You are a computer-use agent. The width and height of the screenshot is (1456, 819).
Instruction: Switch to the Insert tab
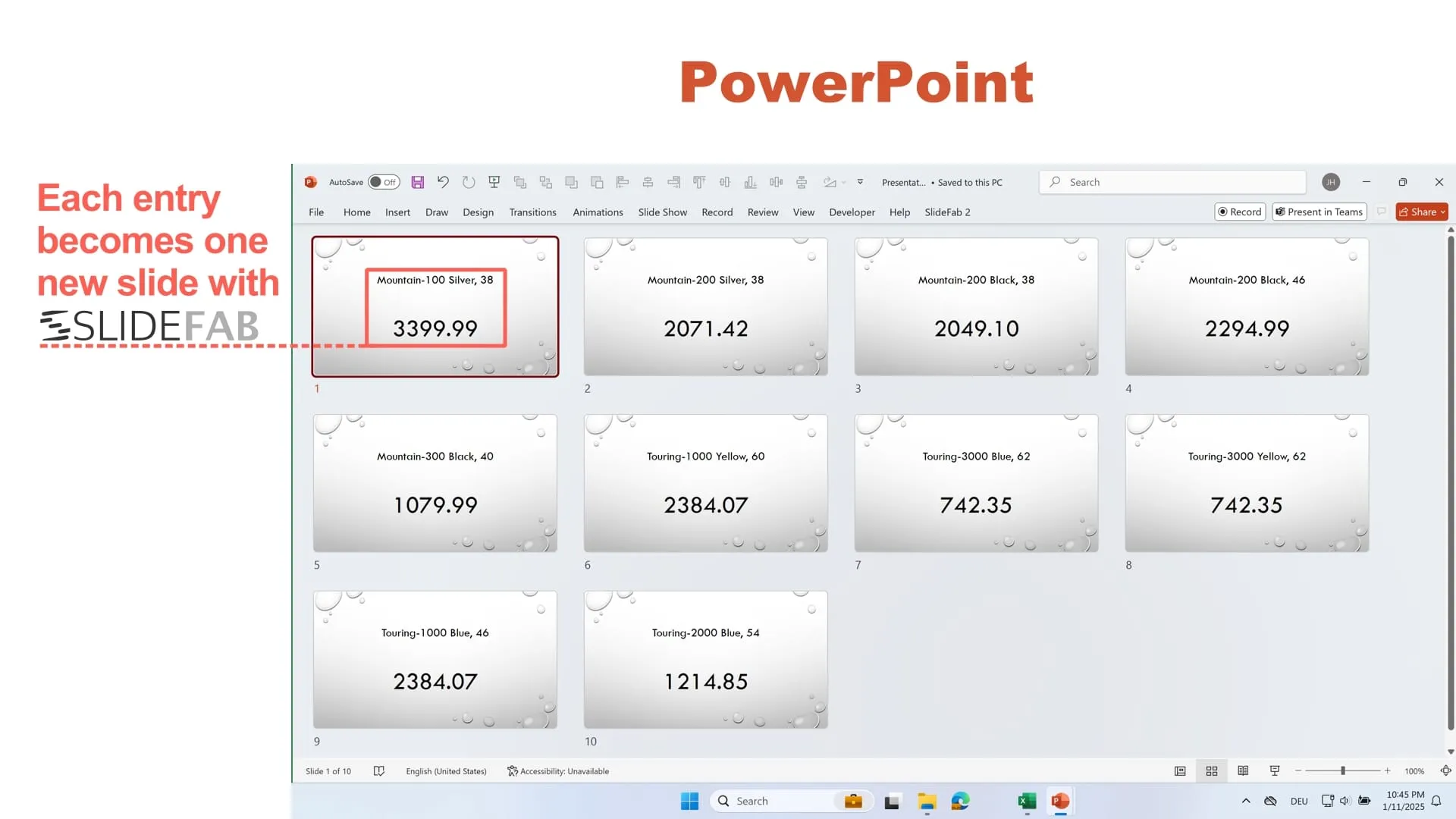[x=397, y=212]
